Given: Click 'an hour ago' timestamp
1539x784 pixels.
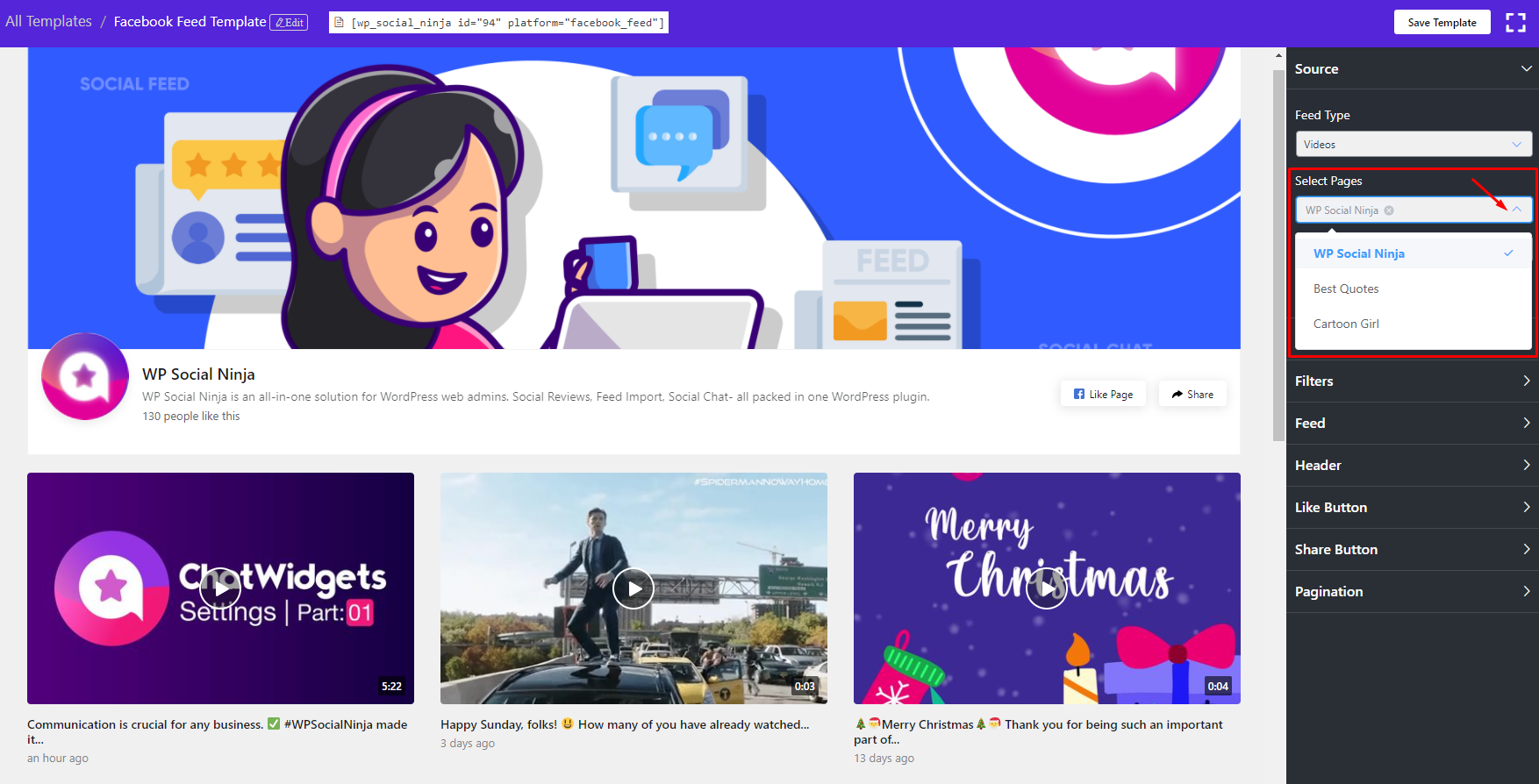Looking at the screenshot, I should pos(58,759).
